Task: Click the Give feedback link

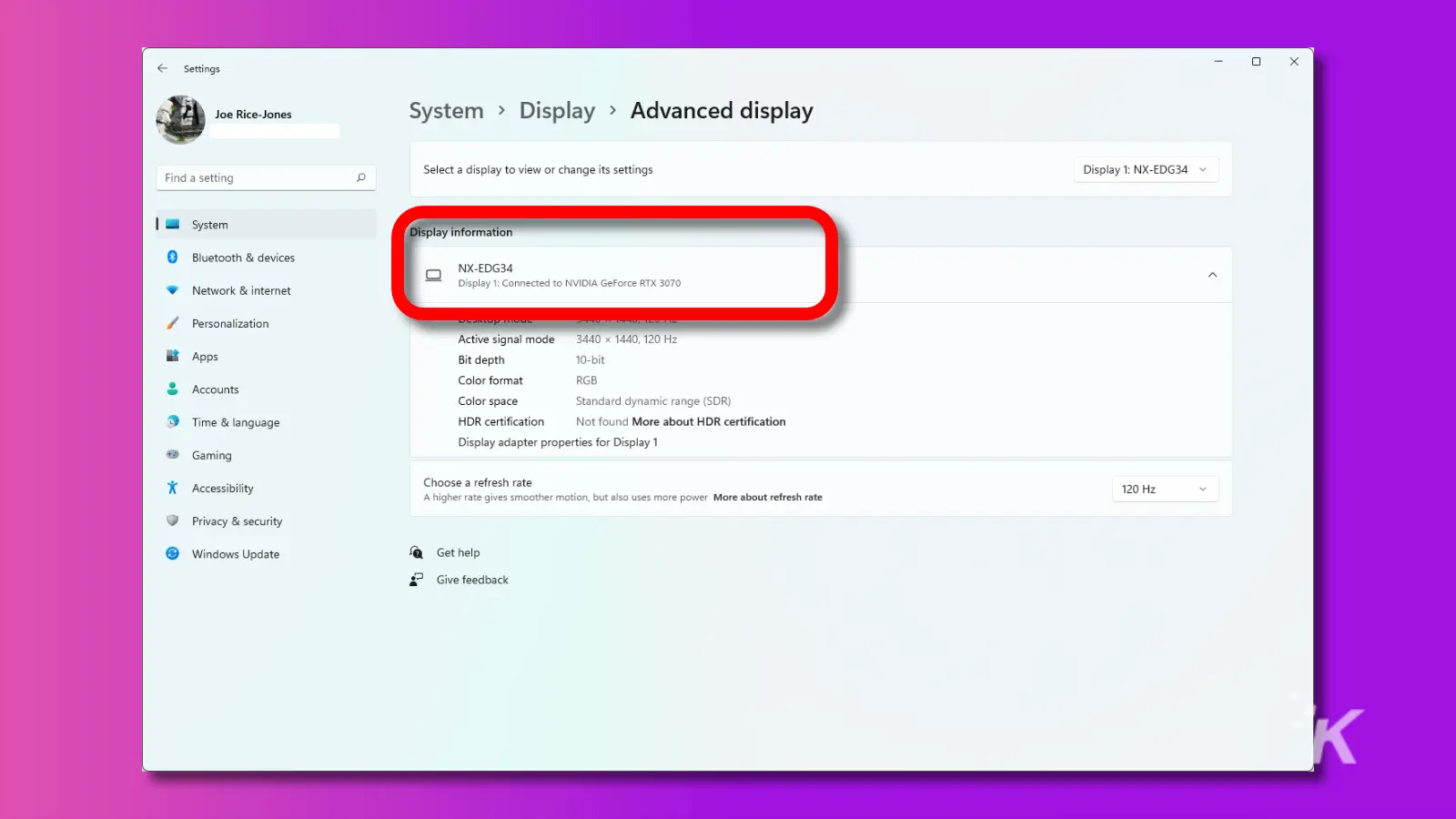Action: 472,580
